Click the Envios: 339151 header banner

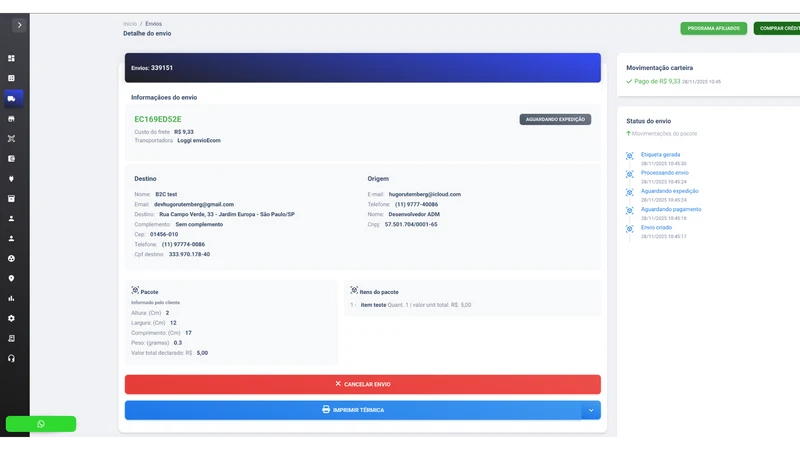pos(363,68)
